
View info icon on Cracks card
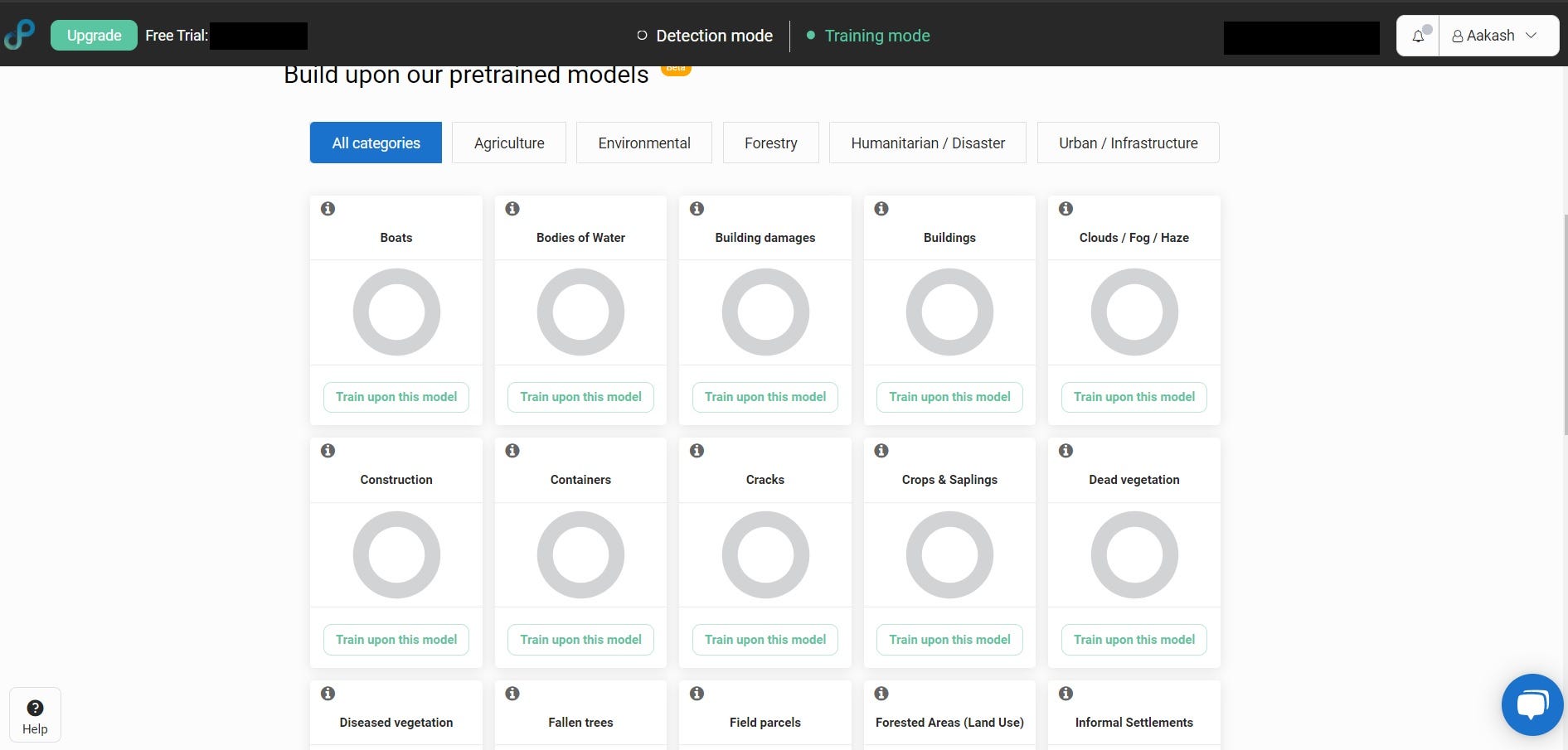[697, 451]
